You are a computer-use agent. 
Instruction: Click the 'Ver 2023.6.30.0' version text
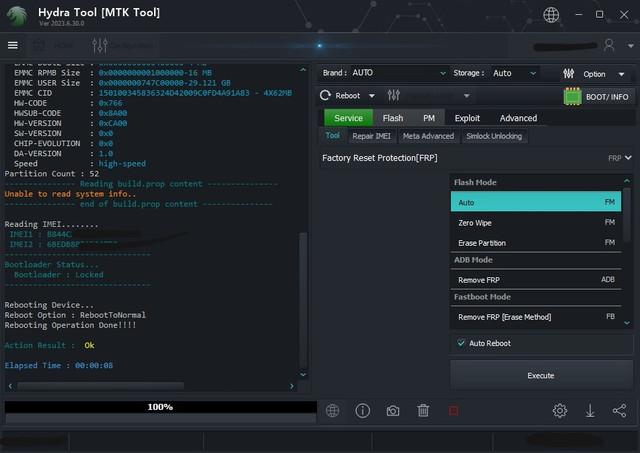pyautogui.click(x=62, y=24)
